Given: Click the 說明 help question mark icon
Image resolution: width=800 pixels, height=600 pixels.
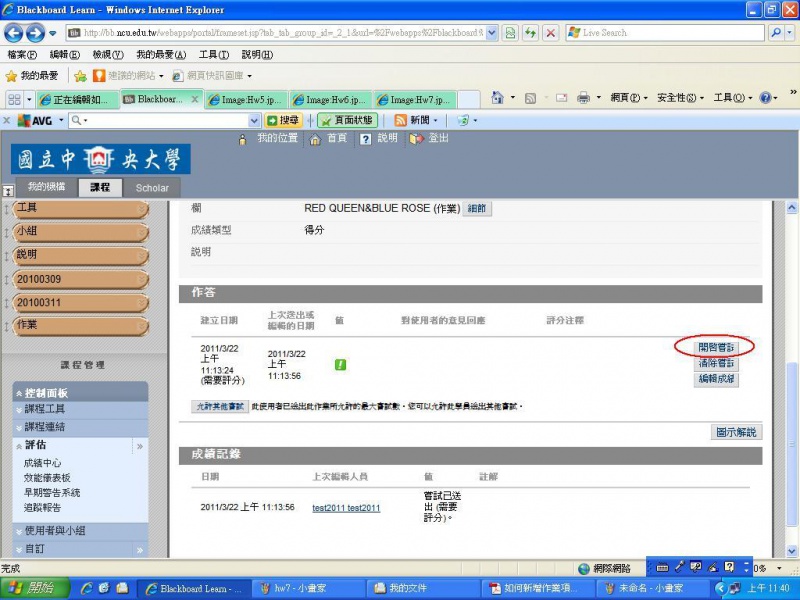Looking at the screenshot, I should 367,139.
